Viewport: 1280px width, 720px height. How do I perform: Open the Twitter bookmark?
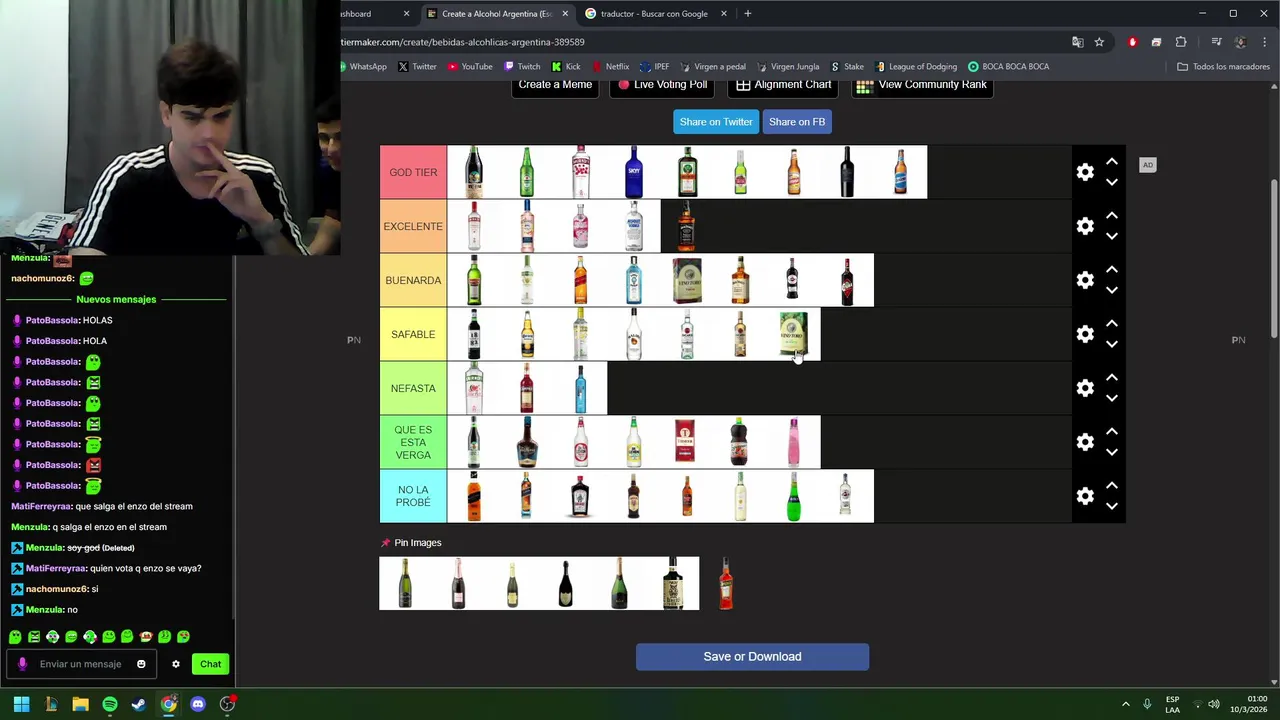[x=417, y=67]
